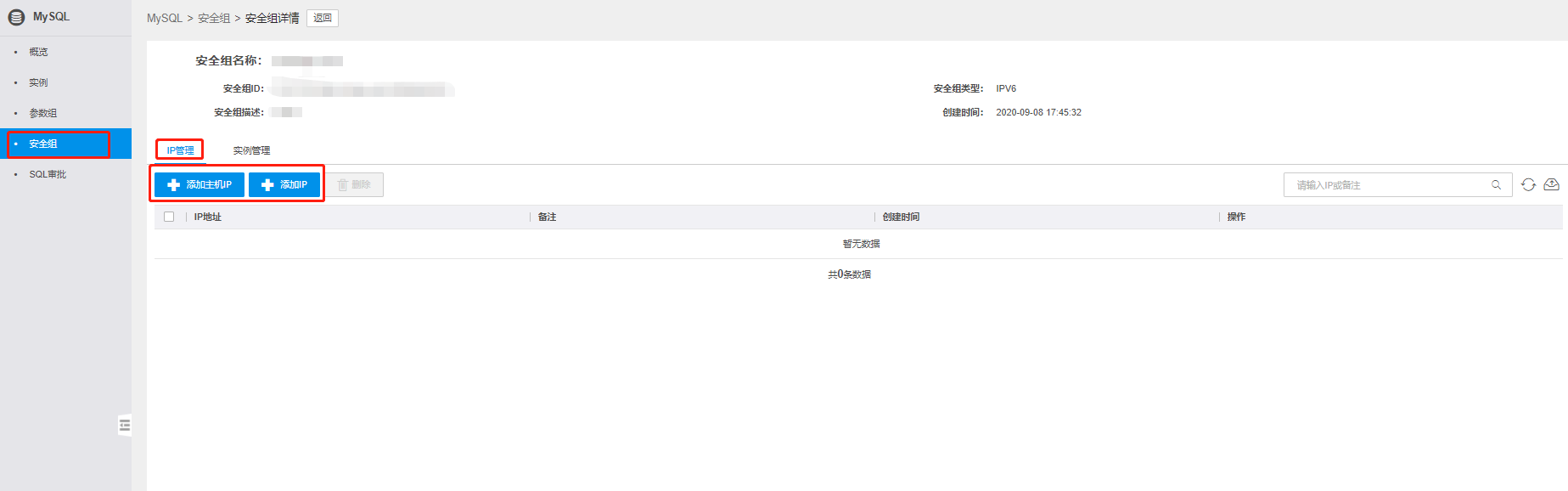This screenshot has width=1568, height=491.
Task: Click the 安全组 breadcrumb link
Action: 214,18
